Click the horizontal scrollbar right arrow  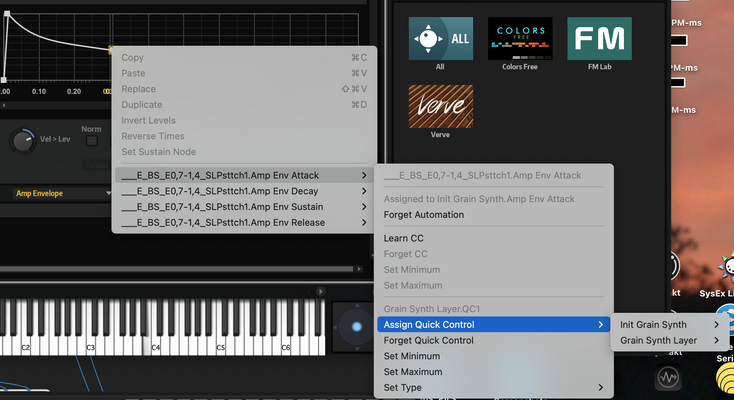point(359,269)
